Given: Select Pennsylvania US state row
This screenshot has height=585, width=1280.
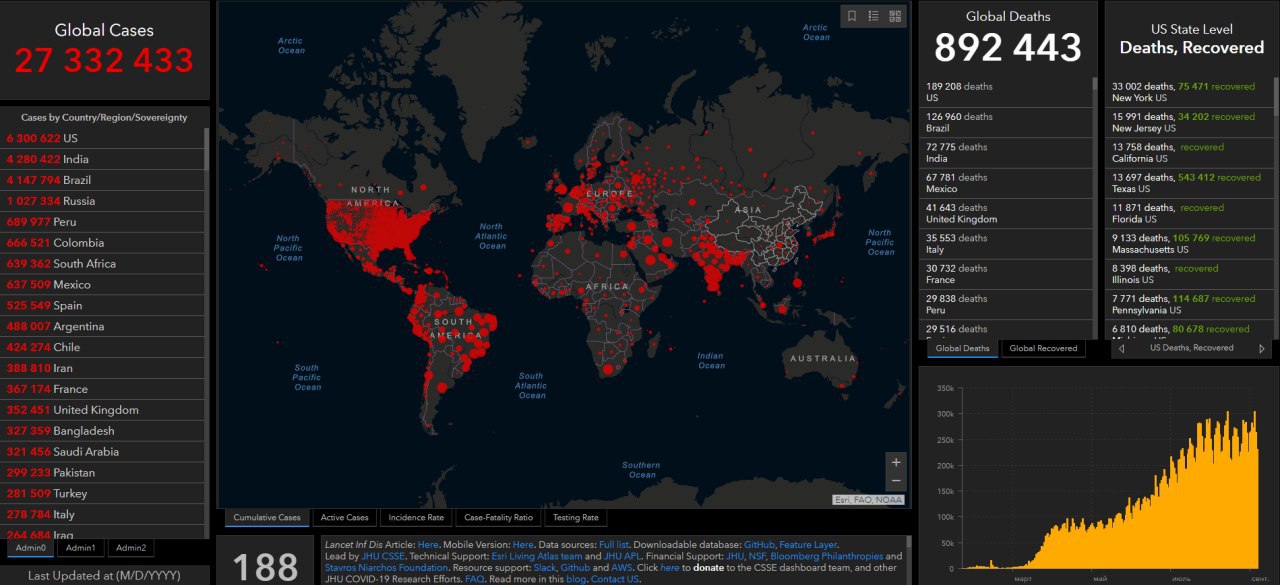Looking at the screenshot, I should point(1190,304).
